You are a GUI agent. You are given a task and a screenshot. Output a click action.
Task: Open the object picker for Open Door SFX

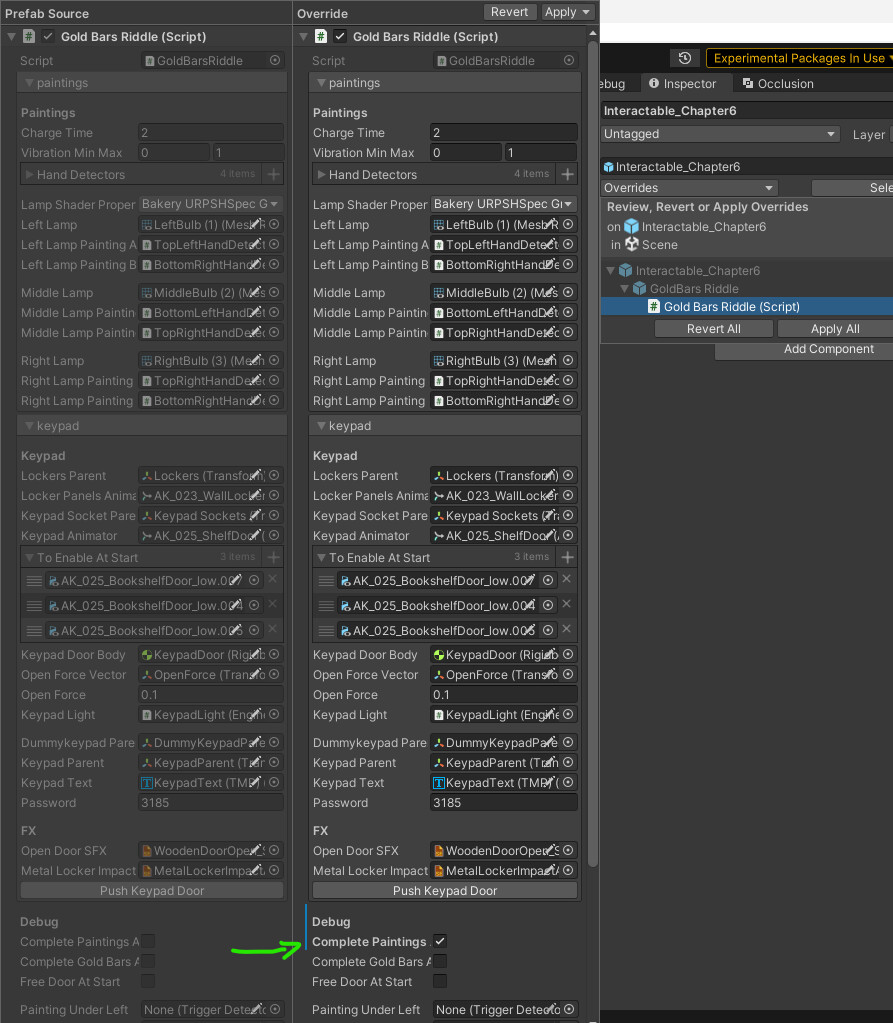568,850
